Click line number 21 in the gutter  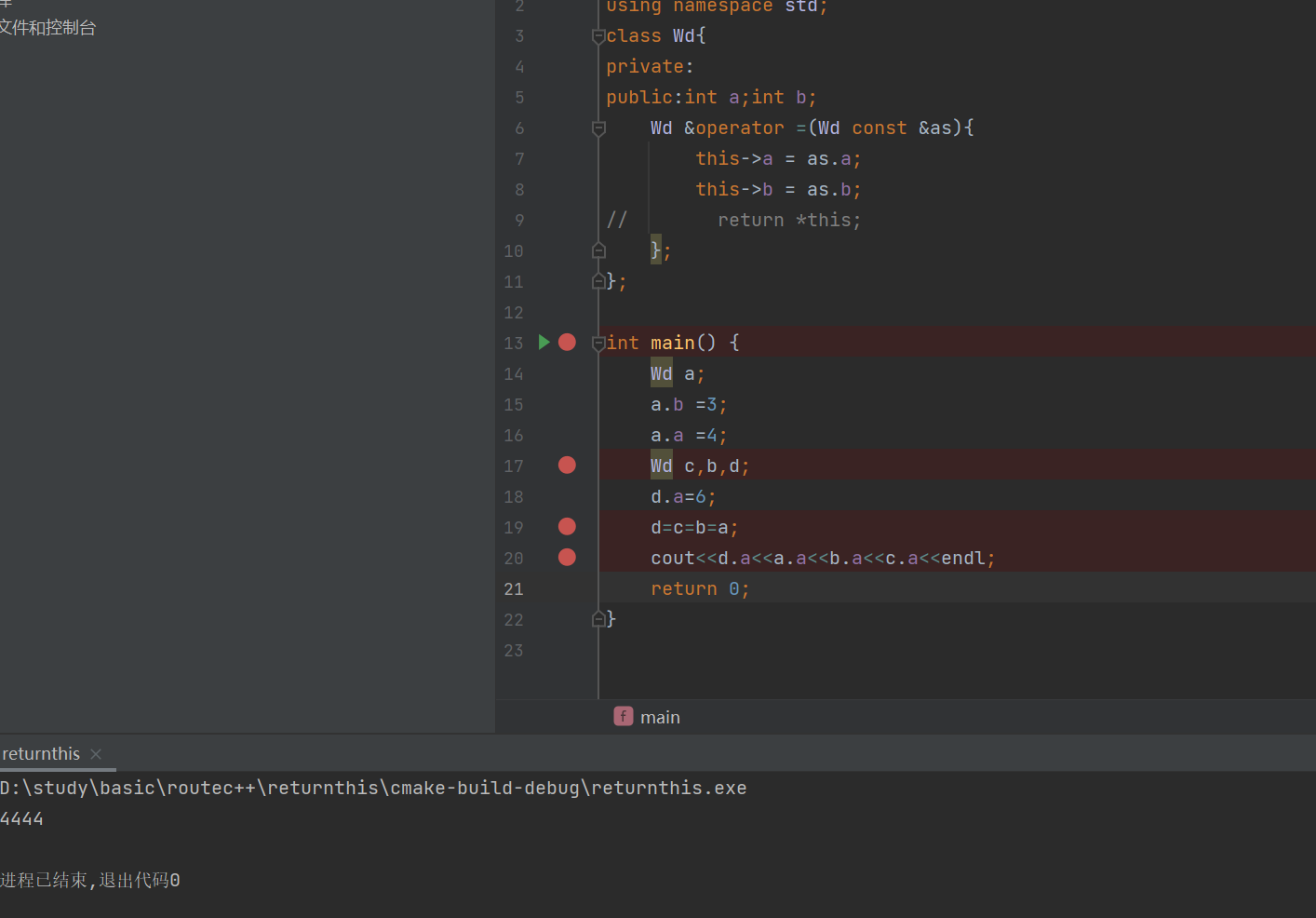[514, 588]
